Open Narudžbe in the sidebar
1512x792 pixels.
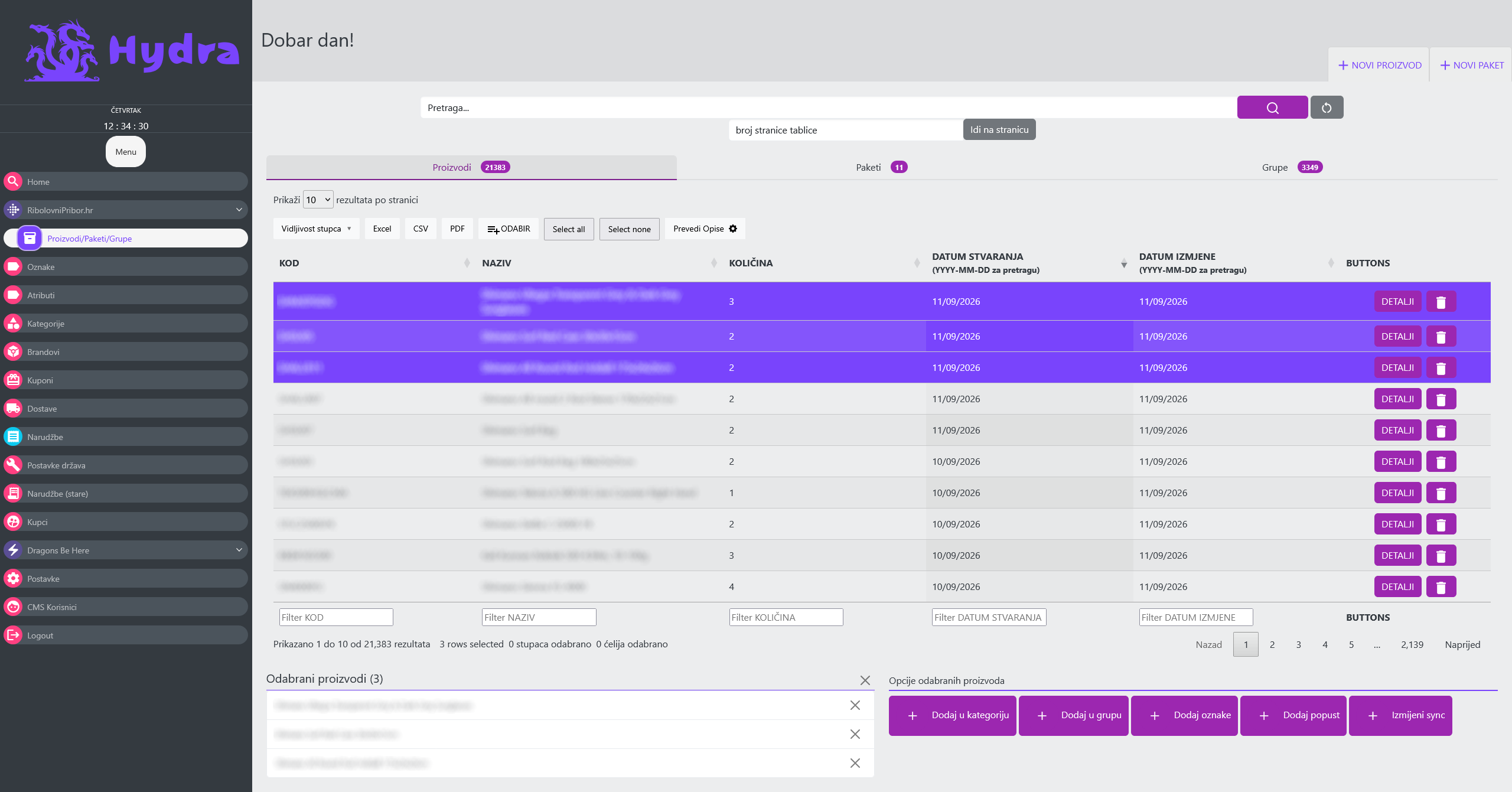tap(126, 437)
